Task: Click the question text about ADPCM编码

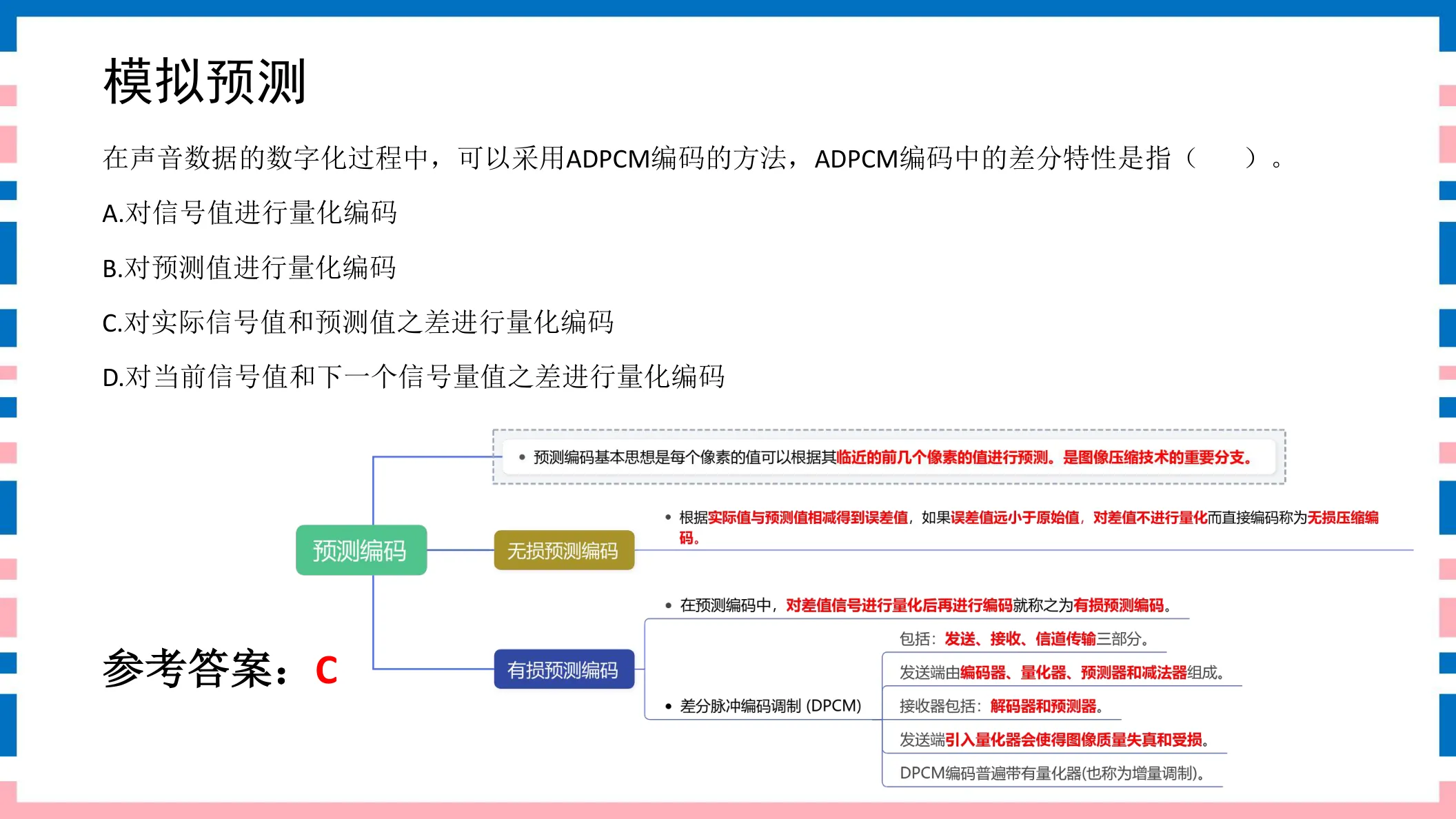Action: (693, 158)
